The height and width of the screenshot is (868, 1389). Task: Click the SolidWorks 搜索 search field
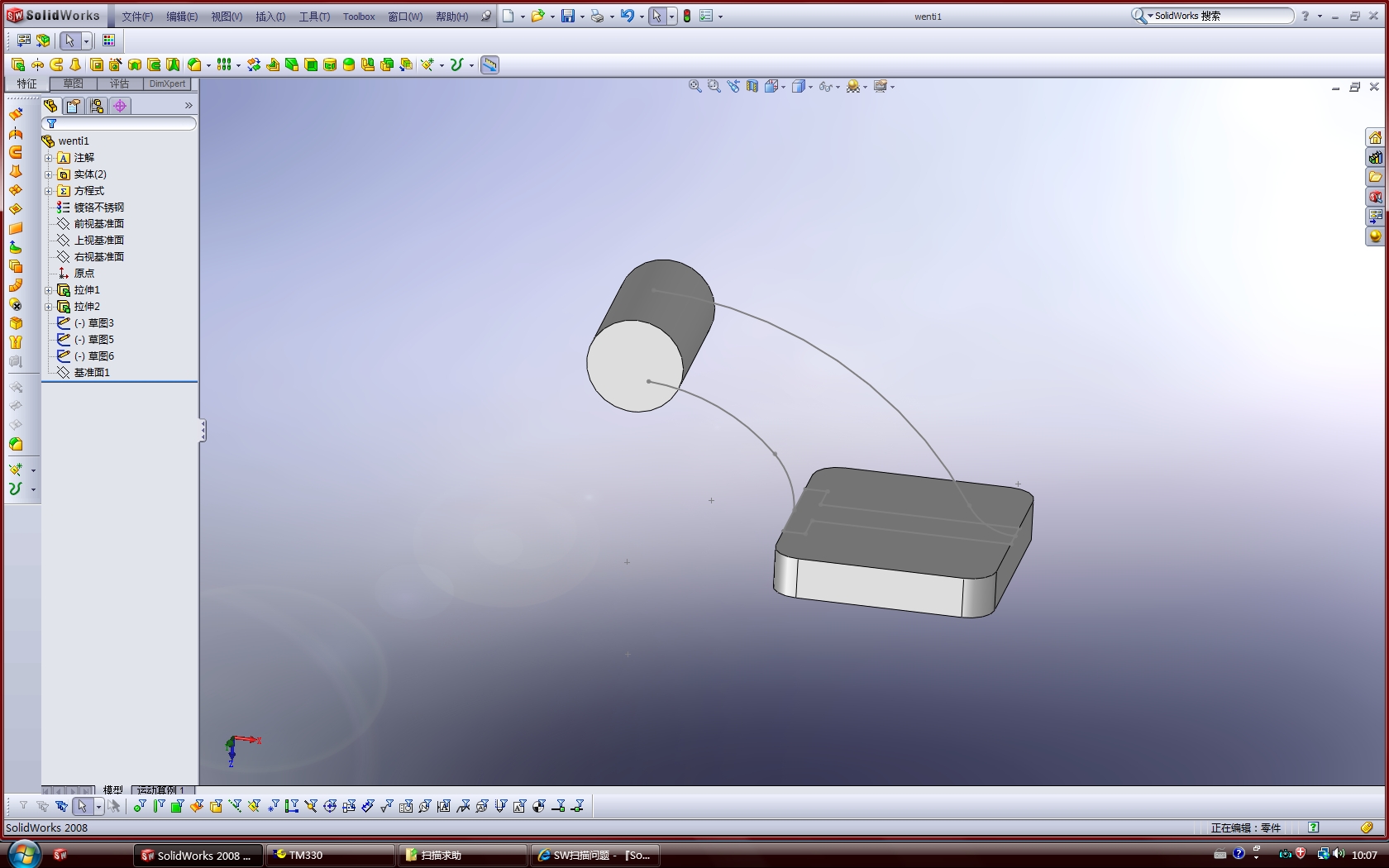1212,16
